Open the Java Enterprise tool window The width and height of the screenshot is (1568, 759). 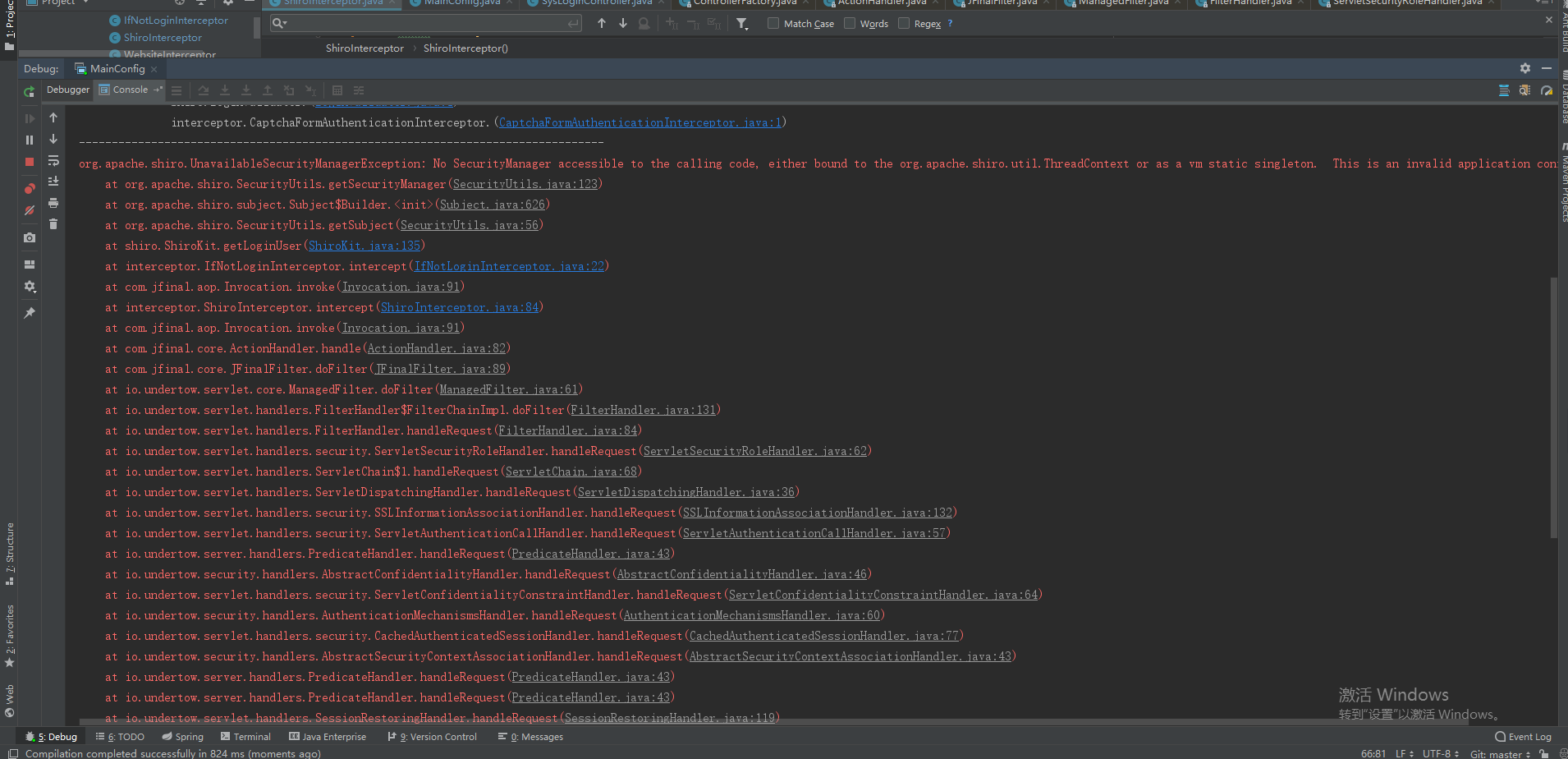pyautogui.click(x=328, y=737)
